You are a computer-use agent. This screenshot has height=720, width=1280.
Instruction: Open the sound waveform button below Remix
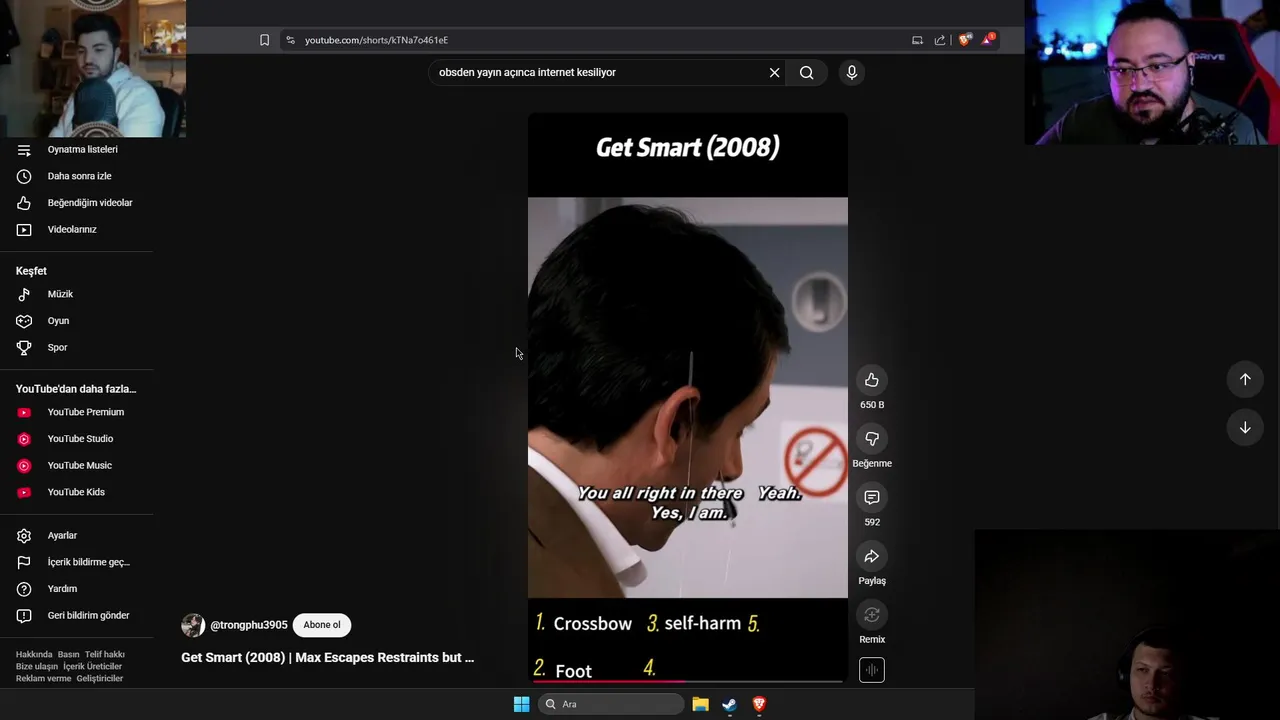(x=872, y=670)
